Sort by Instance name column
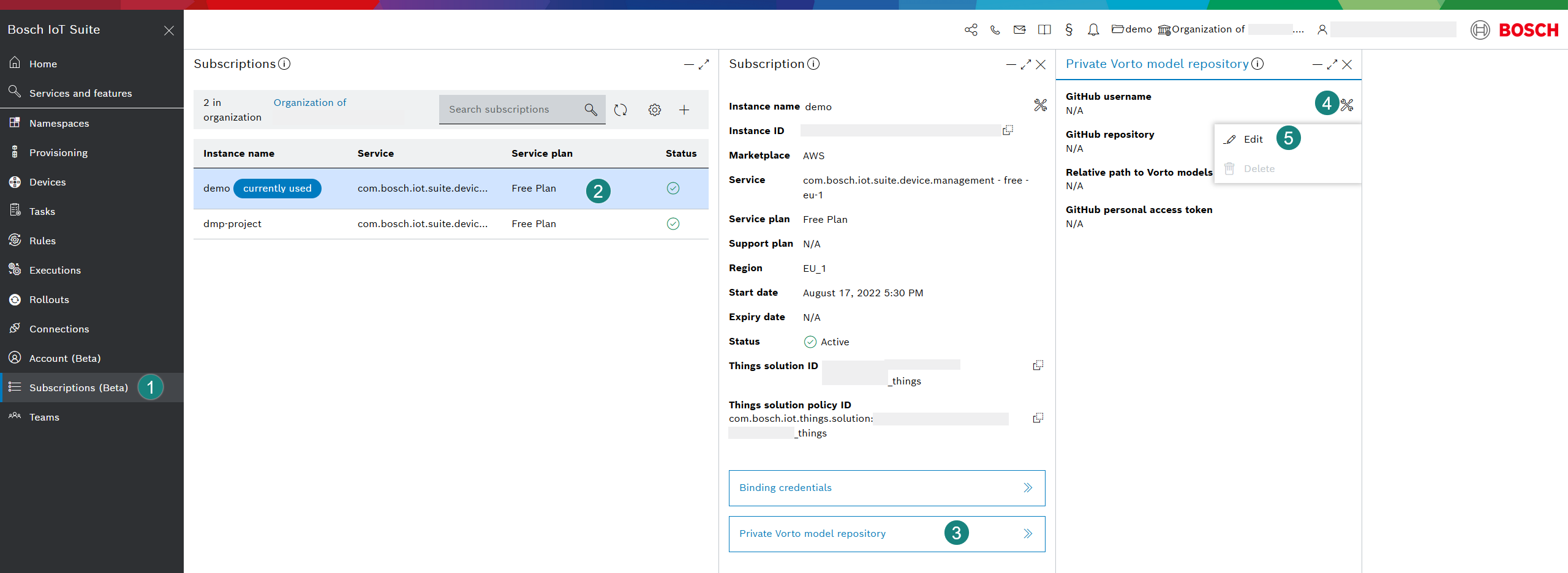This screenshot has width=1568, height=573. tap(239, 154)
